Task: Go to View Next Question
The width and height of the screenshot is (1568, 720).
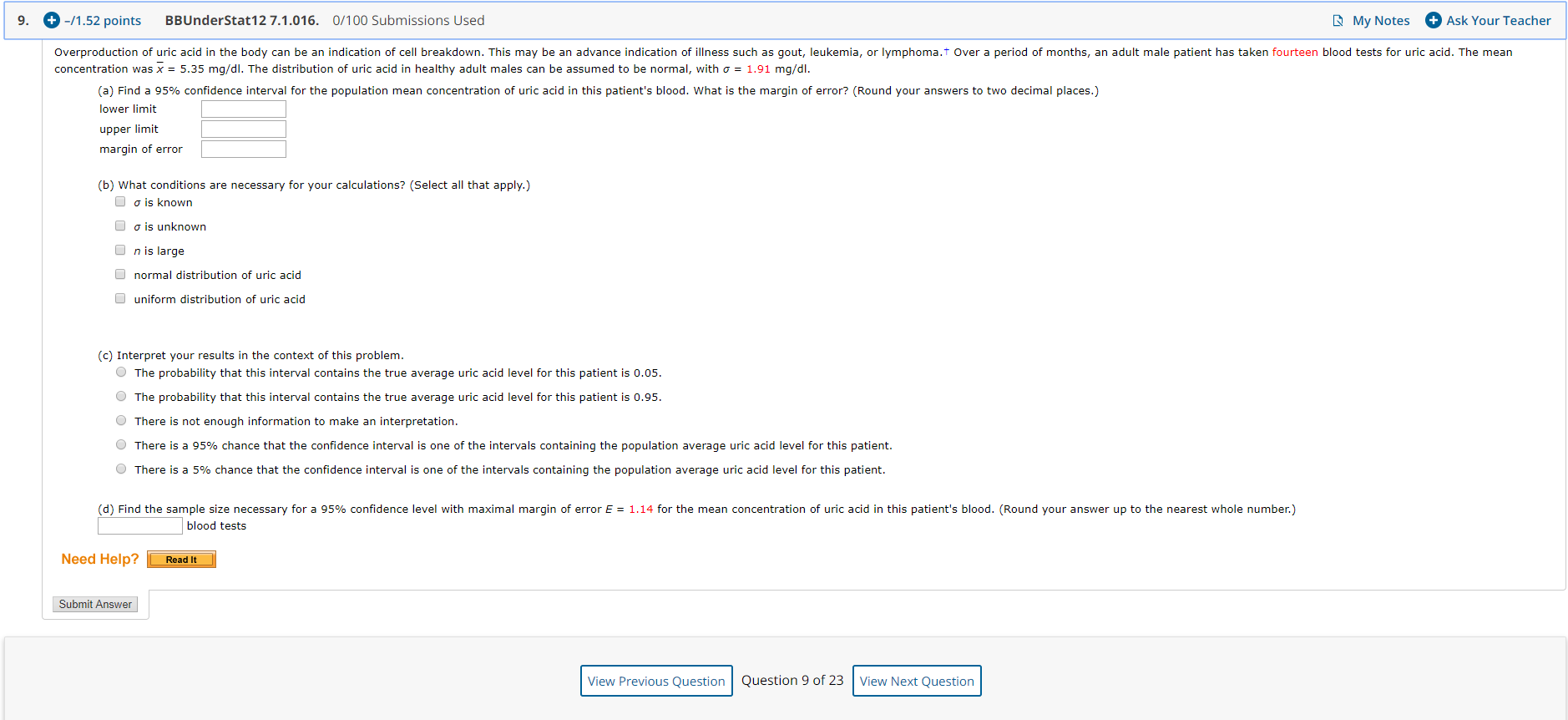Action: (x=917, y=681)
